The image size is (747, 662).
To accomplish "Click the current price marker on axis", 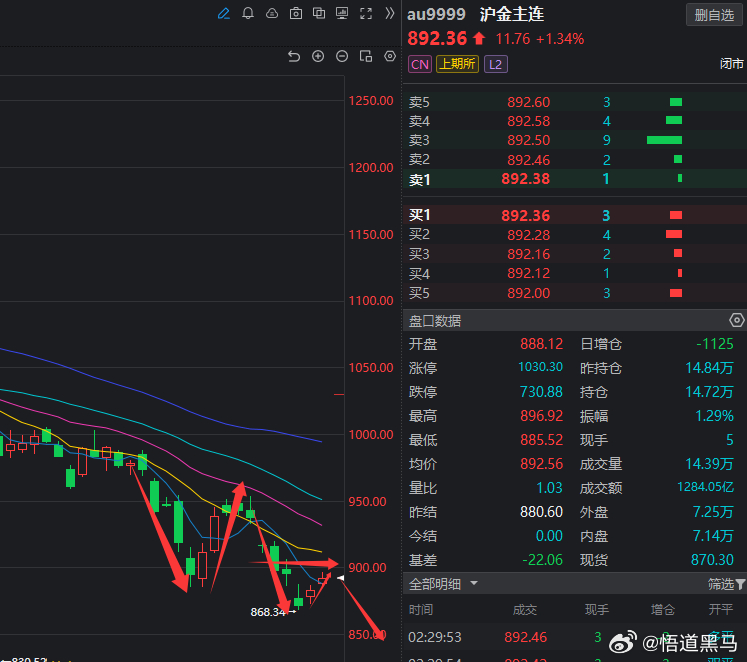I will click(340, 578).
